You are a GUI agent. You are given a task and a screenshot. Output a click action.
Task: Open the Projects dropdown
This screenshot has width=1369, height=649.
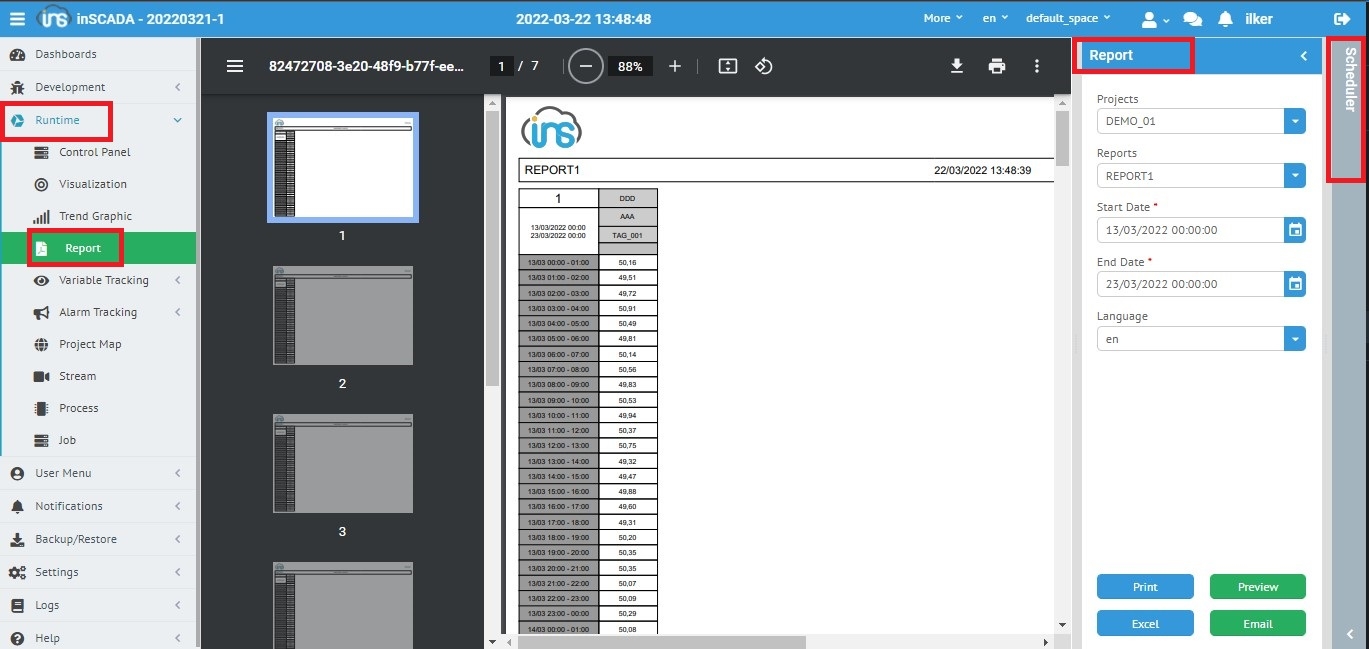click(1295, 121)
